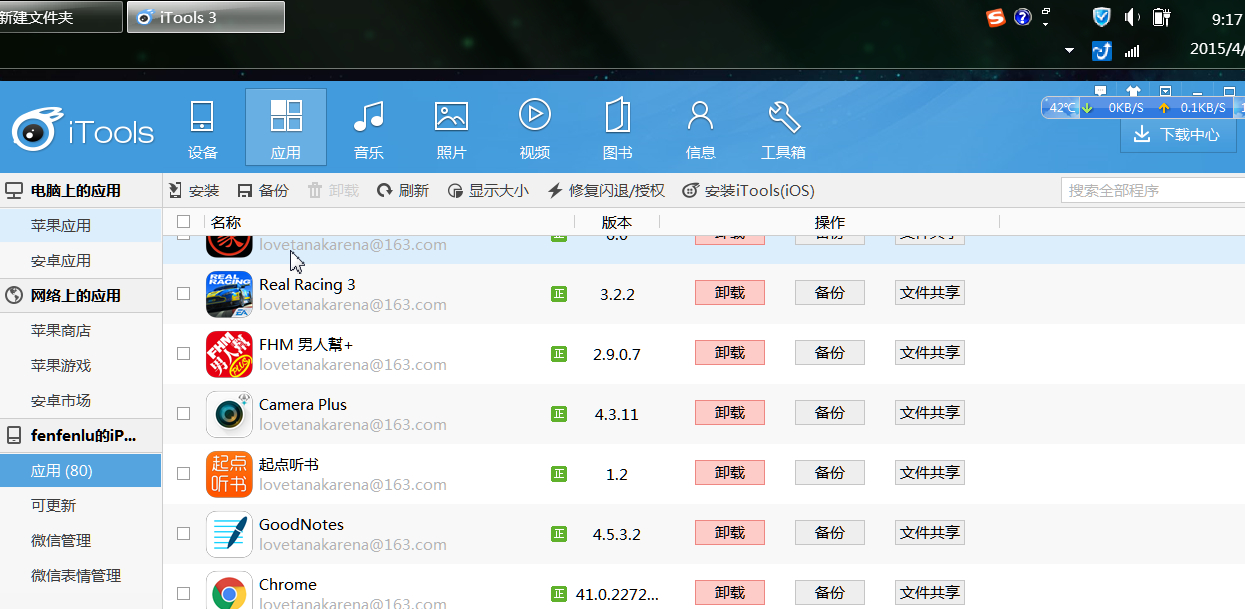Check the GoodNotes checkbox
Screen dimensions: 1245x609
[183, 533]
